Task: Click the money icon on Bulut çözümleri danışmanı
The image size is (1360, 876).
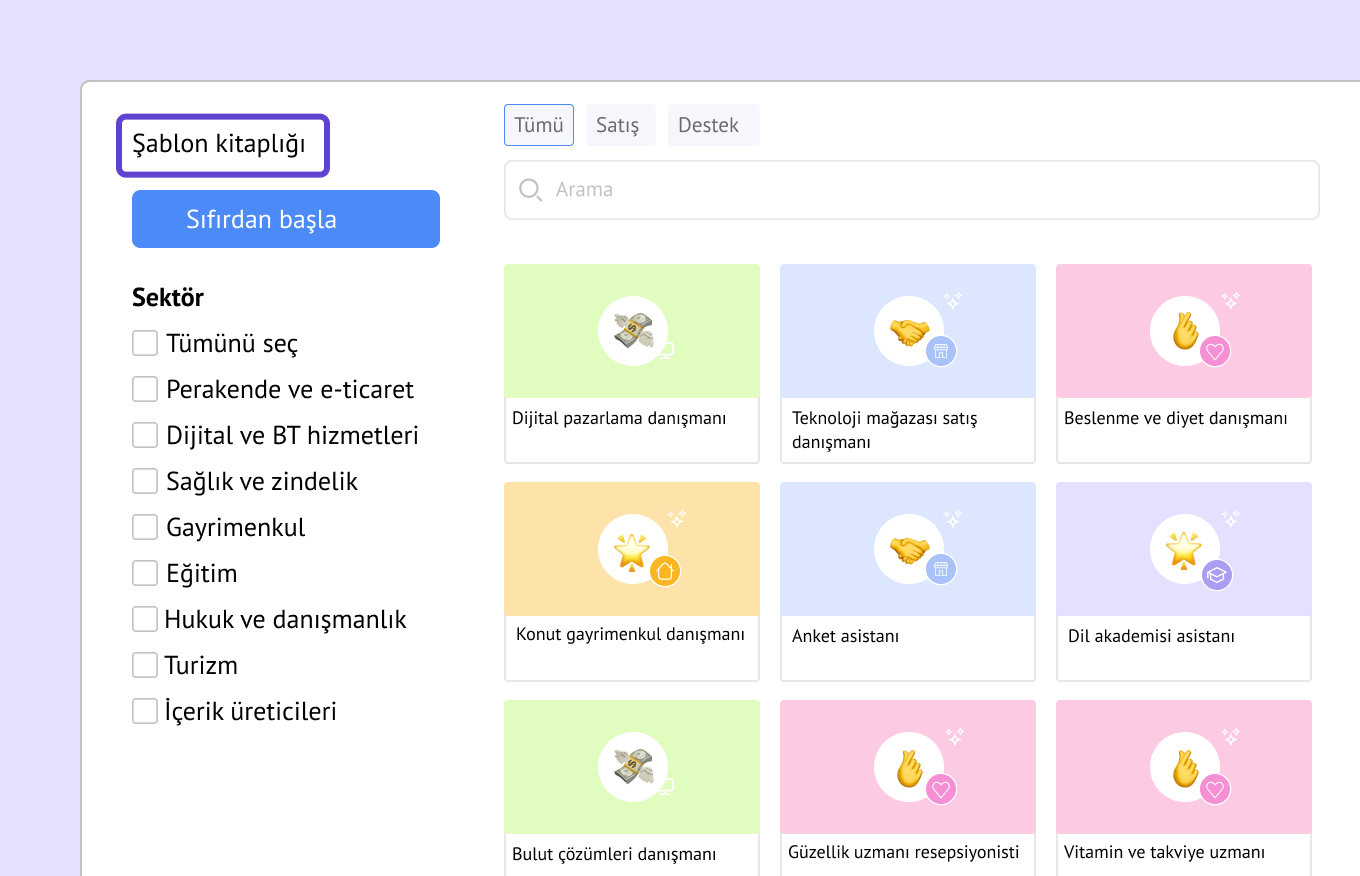Action: pyautogui.click(x=631, y=767)
